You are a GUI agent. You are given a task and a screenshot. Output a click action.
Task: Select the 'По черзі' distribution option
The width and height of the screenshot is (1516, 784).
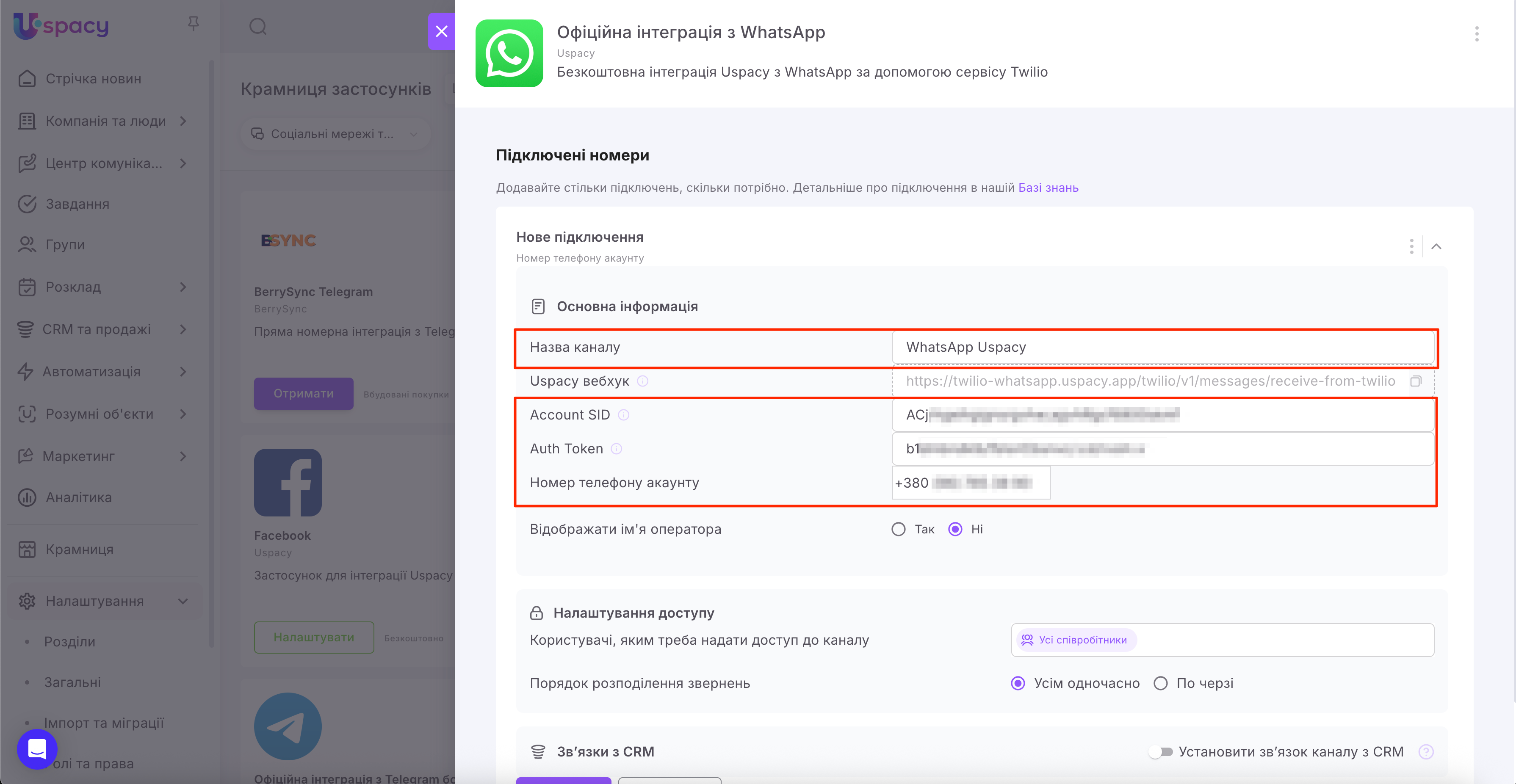click(x=1161, y=683)
